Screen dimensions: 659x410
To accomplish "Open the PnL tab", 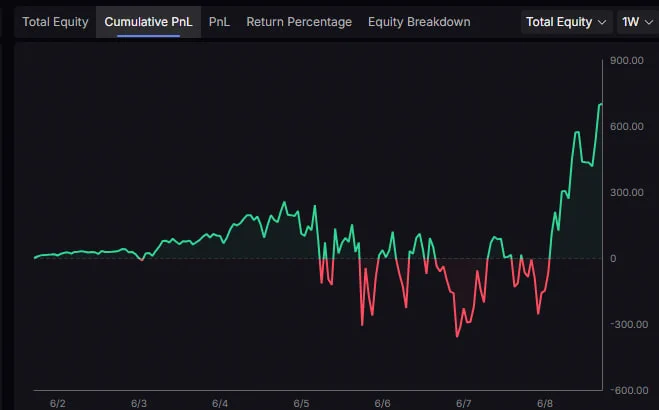I will 219,22.
